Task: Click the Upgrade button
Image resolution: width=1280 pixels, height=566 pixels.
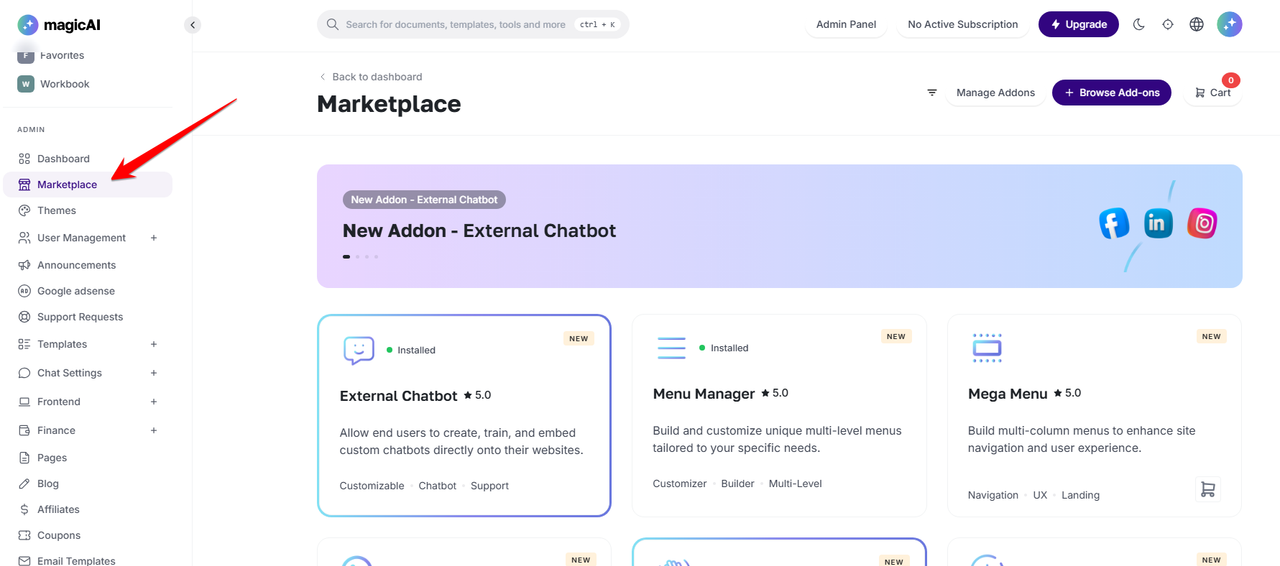Action: click(1078, 24)
